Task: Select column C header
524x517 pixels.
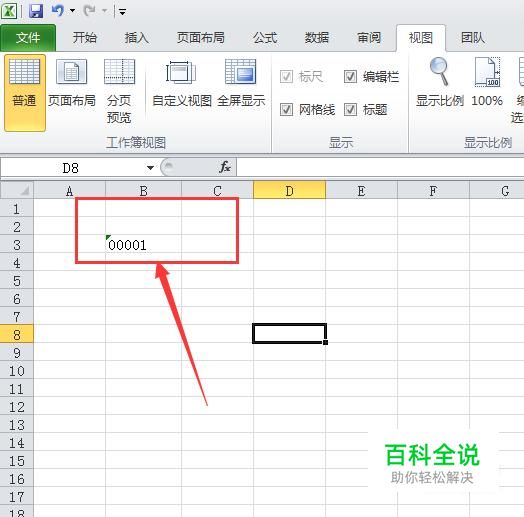Action: 217,191
